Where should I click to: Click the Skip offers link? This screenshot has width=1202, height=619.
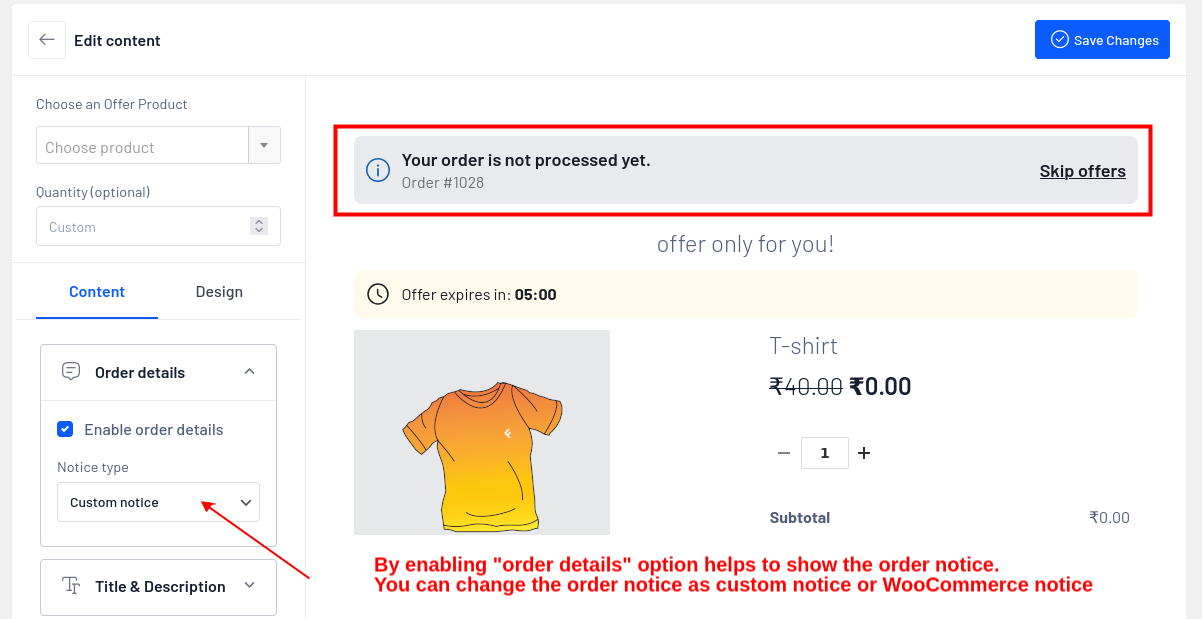[1082, 171]
